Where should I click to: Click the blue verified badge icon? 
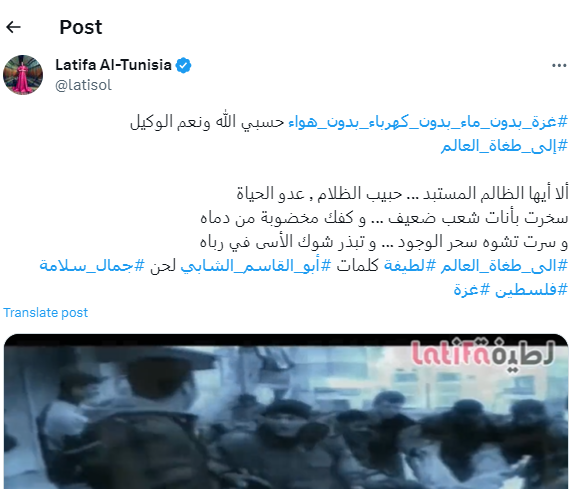click(x=183, y=65)
